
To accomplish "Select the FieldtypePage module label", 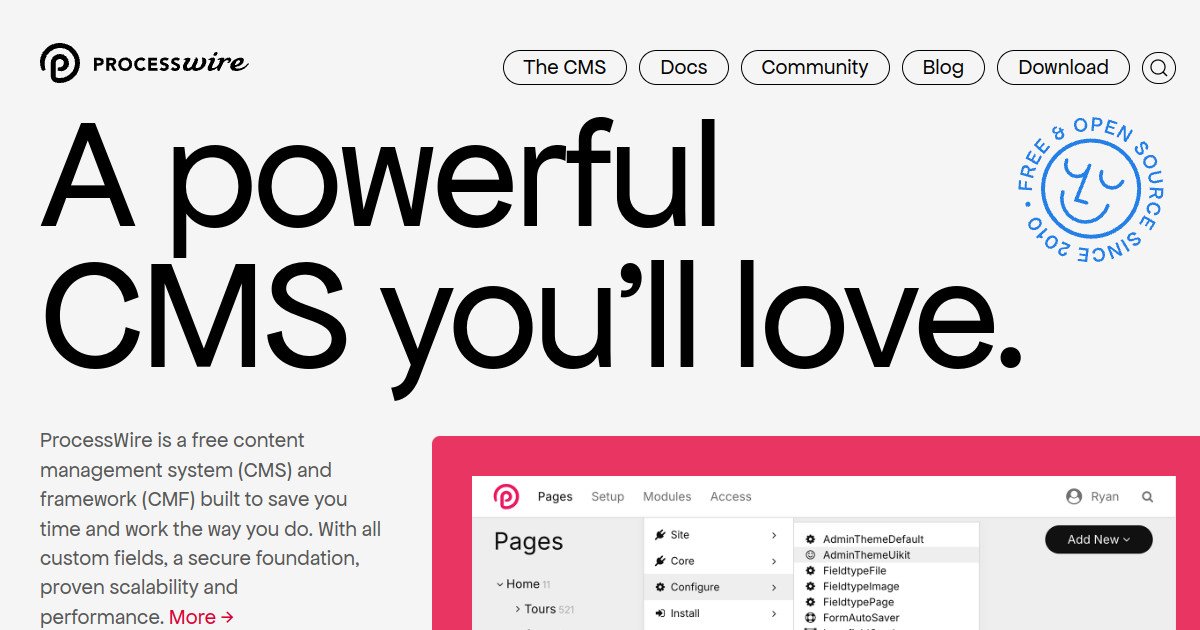I will [858, 602].
